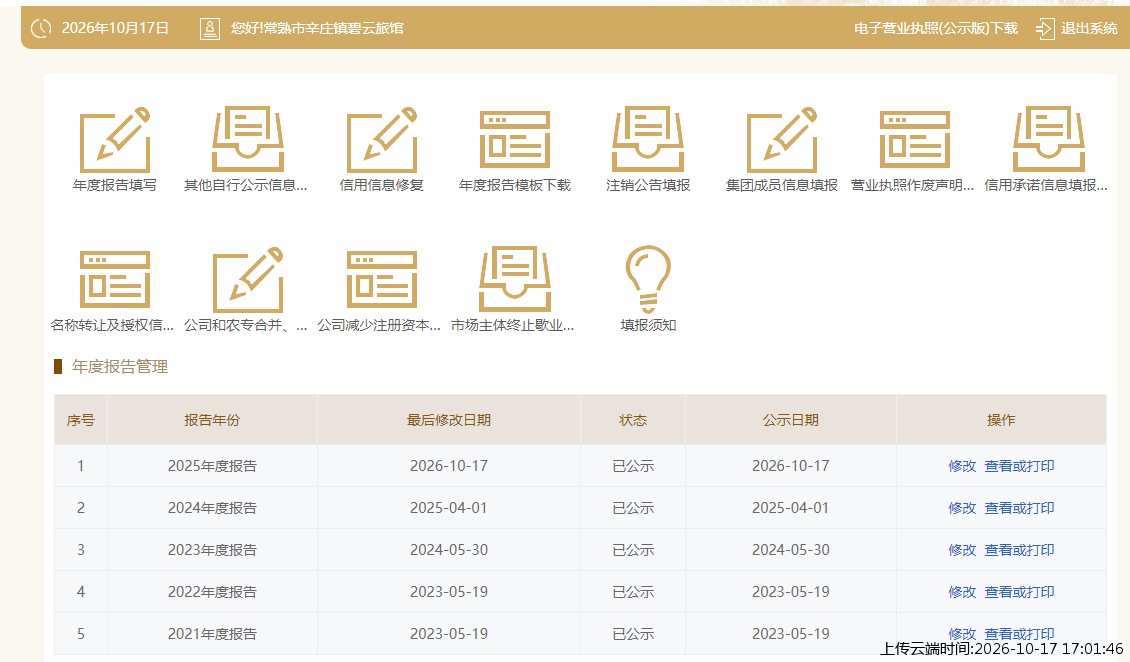This screenshot has width=1130, height=662.
Task: Click the 状态 column header
Action: click(633, 420)
